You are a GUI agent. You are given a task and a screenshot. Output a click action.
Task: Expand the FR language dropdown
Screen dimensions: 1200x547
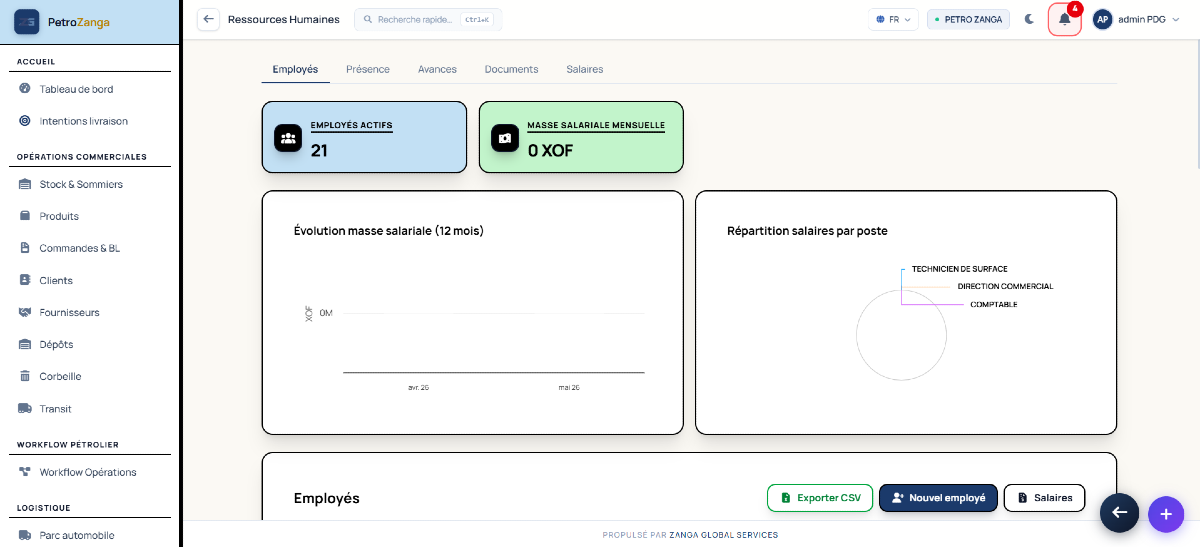click(x=893, y=19)
